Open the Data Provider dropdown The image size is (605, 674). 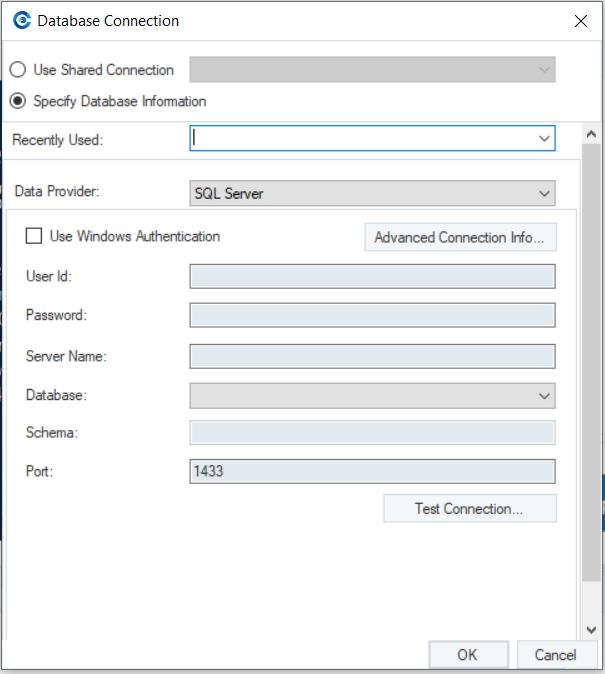(544, 194)
